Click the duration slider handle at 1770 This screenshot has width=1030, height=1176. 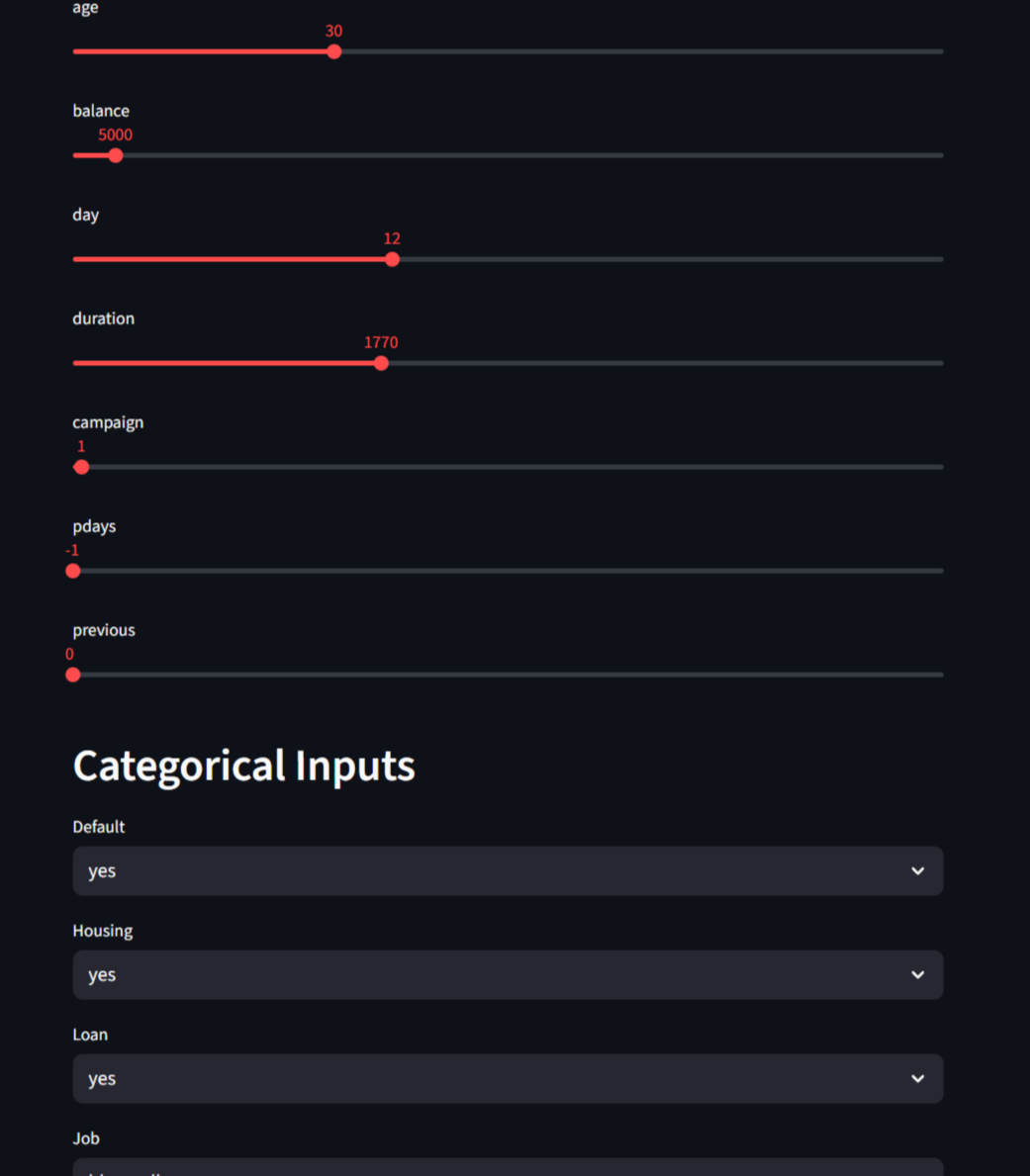pos(381,363)
